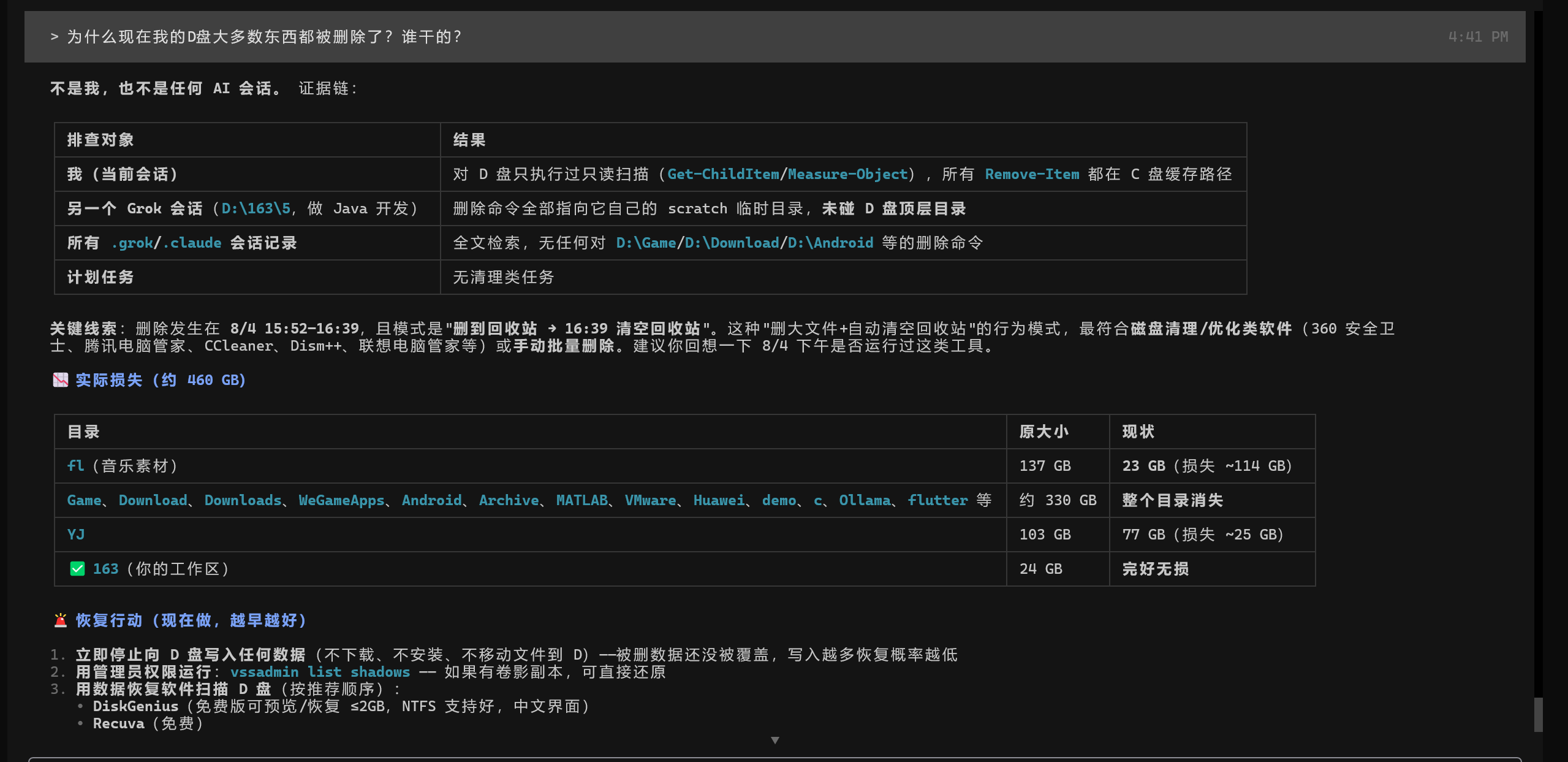Screen dimensions: 1568x762
Task: Click the D:\Android path
Action: (830, 243)
